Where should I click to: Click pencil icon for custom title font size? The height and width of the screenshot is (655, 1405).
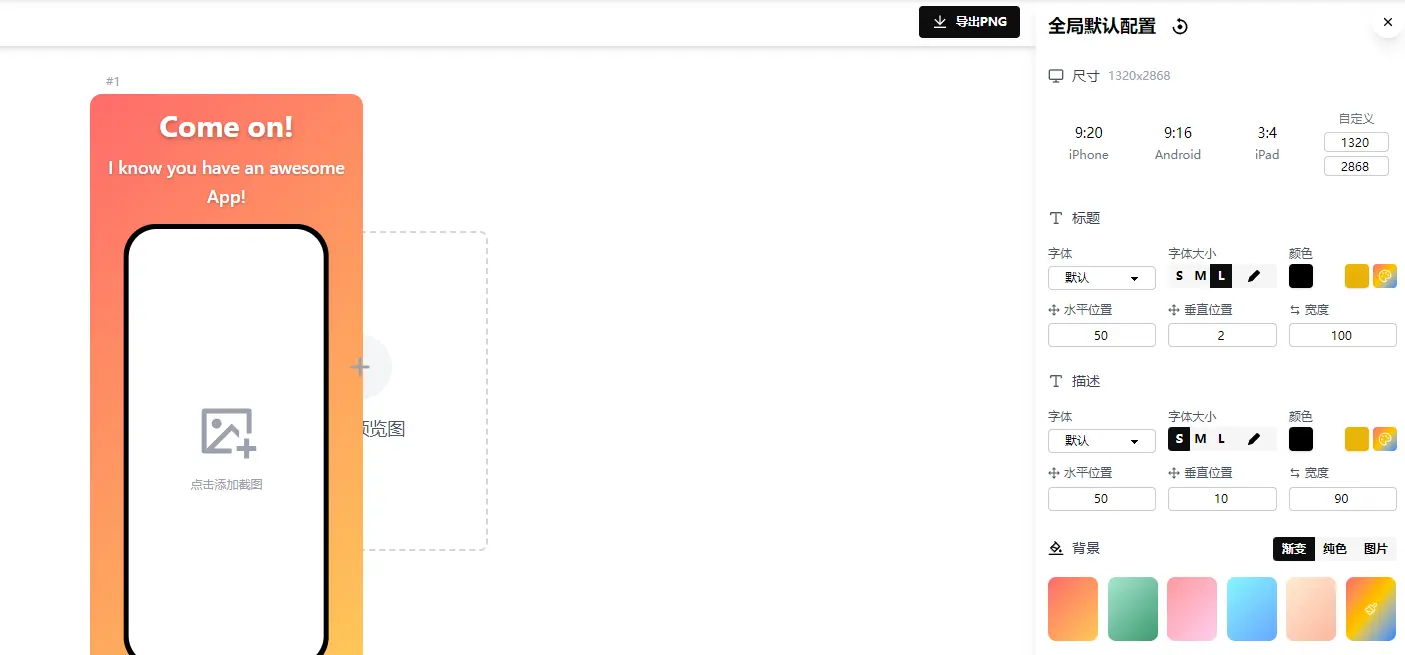[x=1254, y=276]
